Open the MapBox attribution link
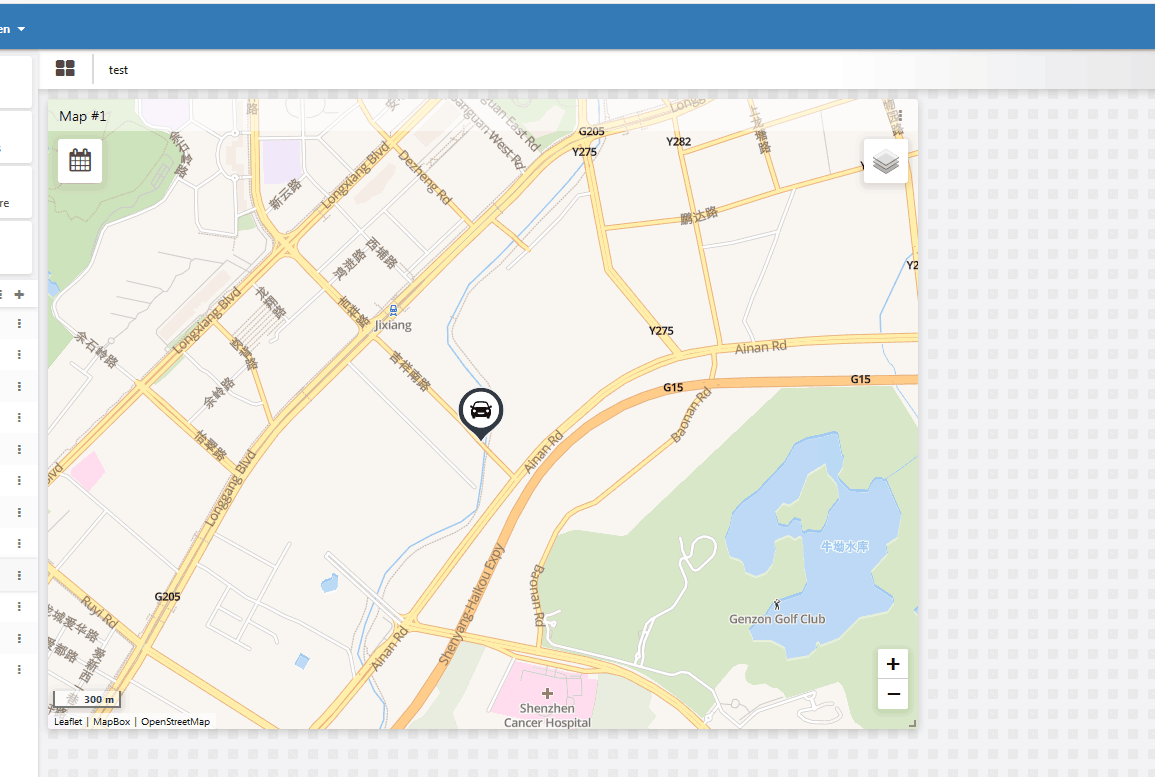The image size is (1155, 777). pyautogui.click(x=111, y=722)
